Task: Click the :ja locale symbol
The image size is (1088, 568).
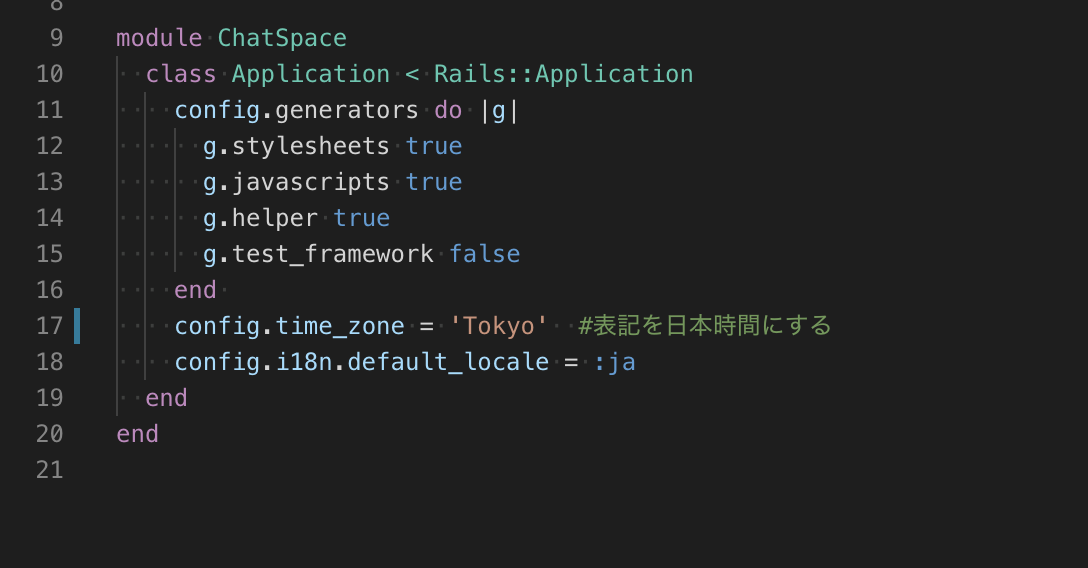Action: coord(614,362)
